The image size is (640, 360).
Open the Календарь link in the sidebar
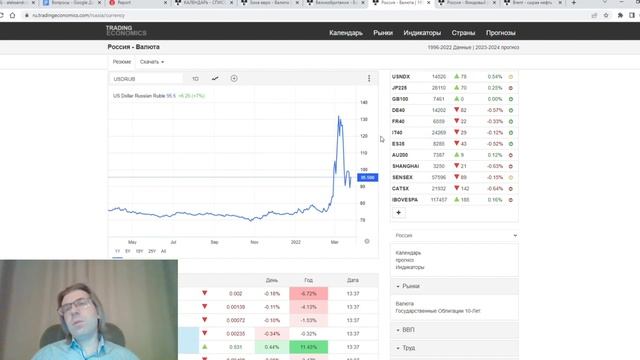click(408, 253)
